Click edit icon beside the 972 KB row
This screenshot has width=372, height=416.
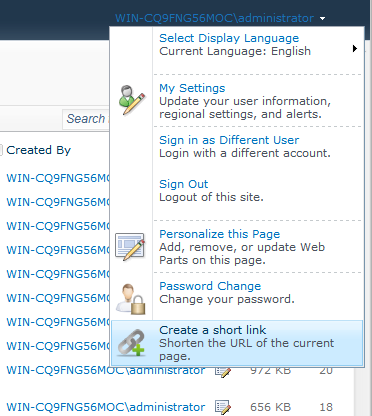pos(223,372)
